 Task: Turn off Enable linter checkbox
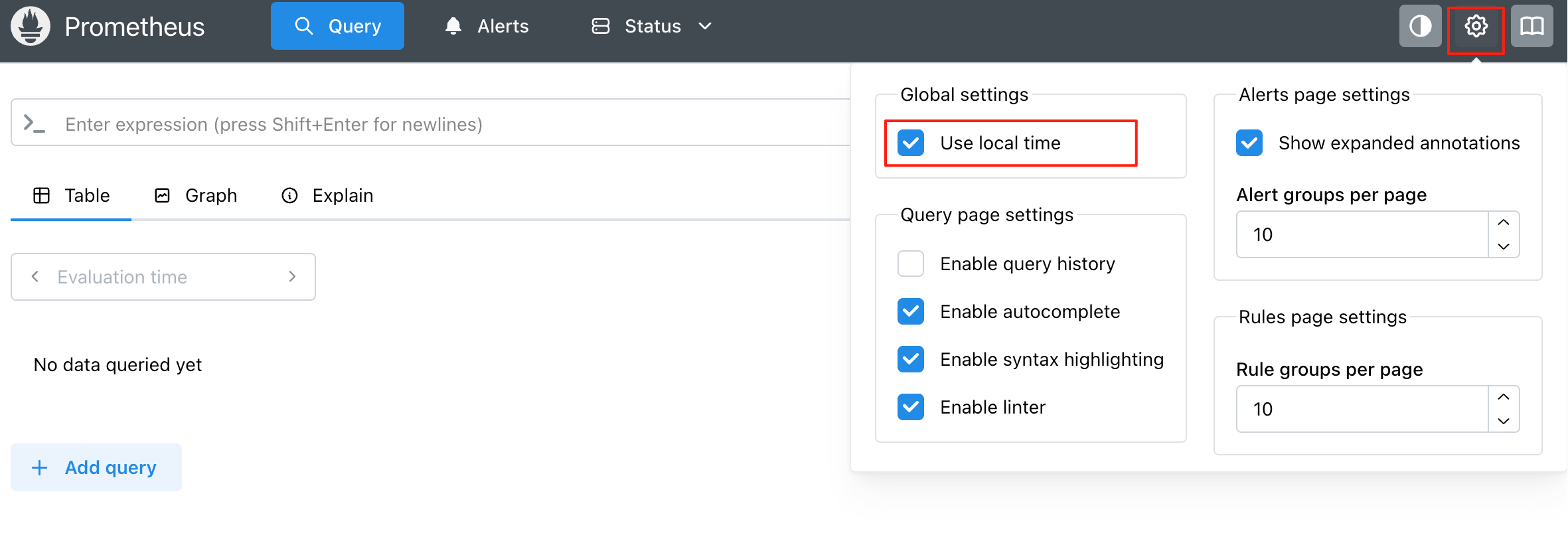click(911, 408)
